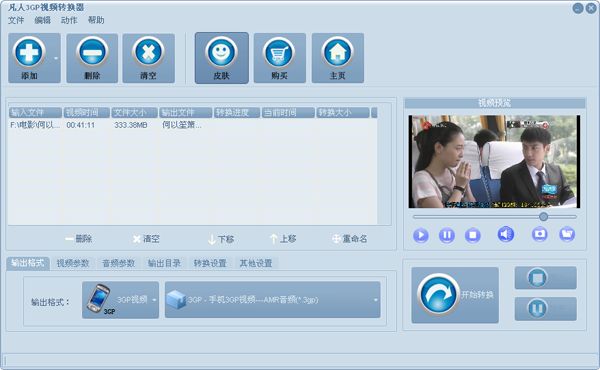This screenshot has width=600, height=370.
Task: Click the 上移 move-up button
Action: pyautogui.click(x=283, y=239)
